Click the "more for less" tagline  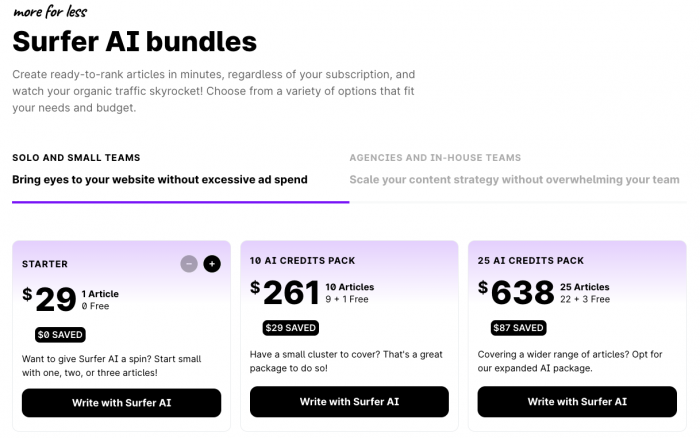[x=50, y=12]
